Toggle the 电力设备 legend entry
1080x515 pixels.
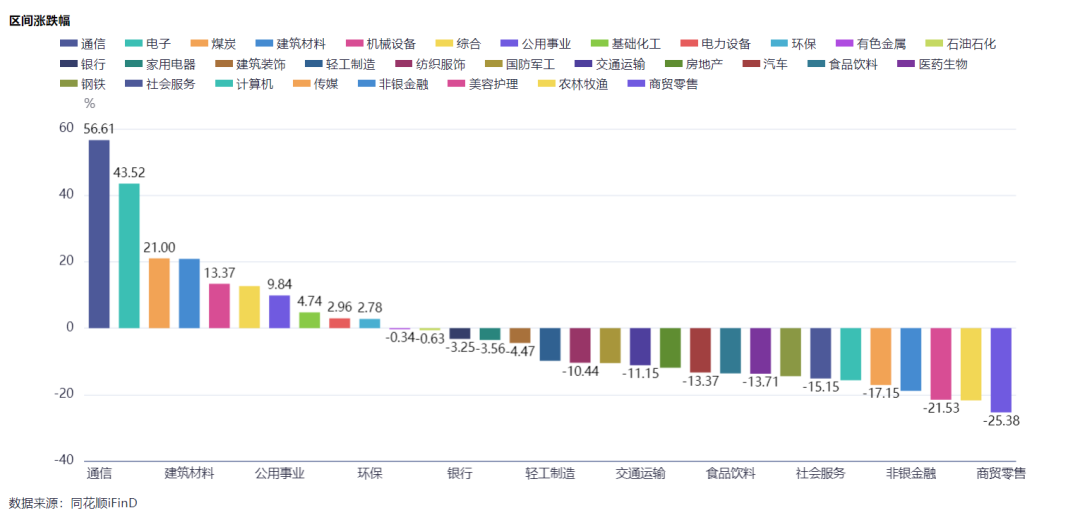pyautogui.click(x=714, y=44)
